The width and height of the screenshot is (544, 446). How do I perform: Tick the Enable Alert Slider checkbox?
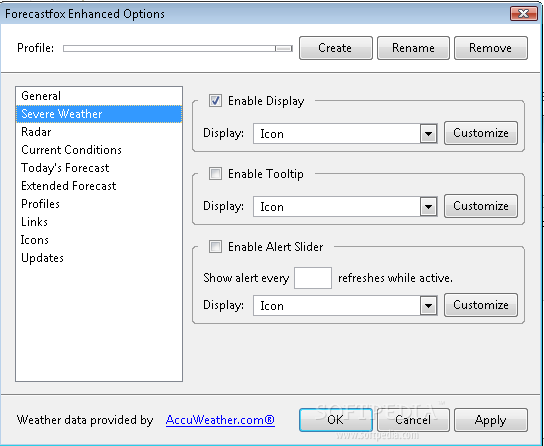tap(215, 247)
